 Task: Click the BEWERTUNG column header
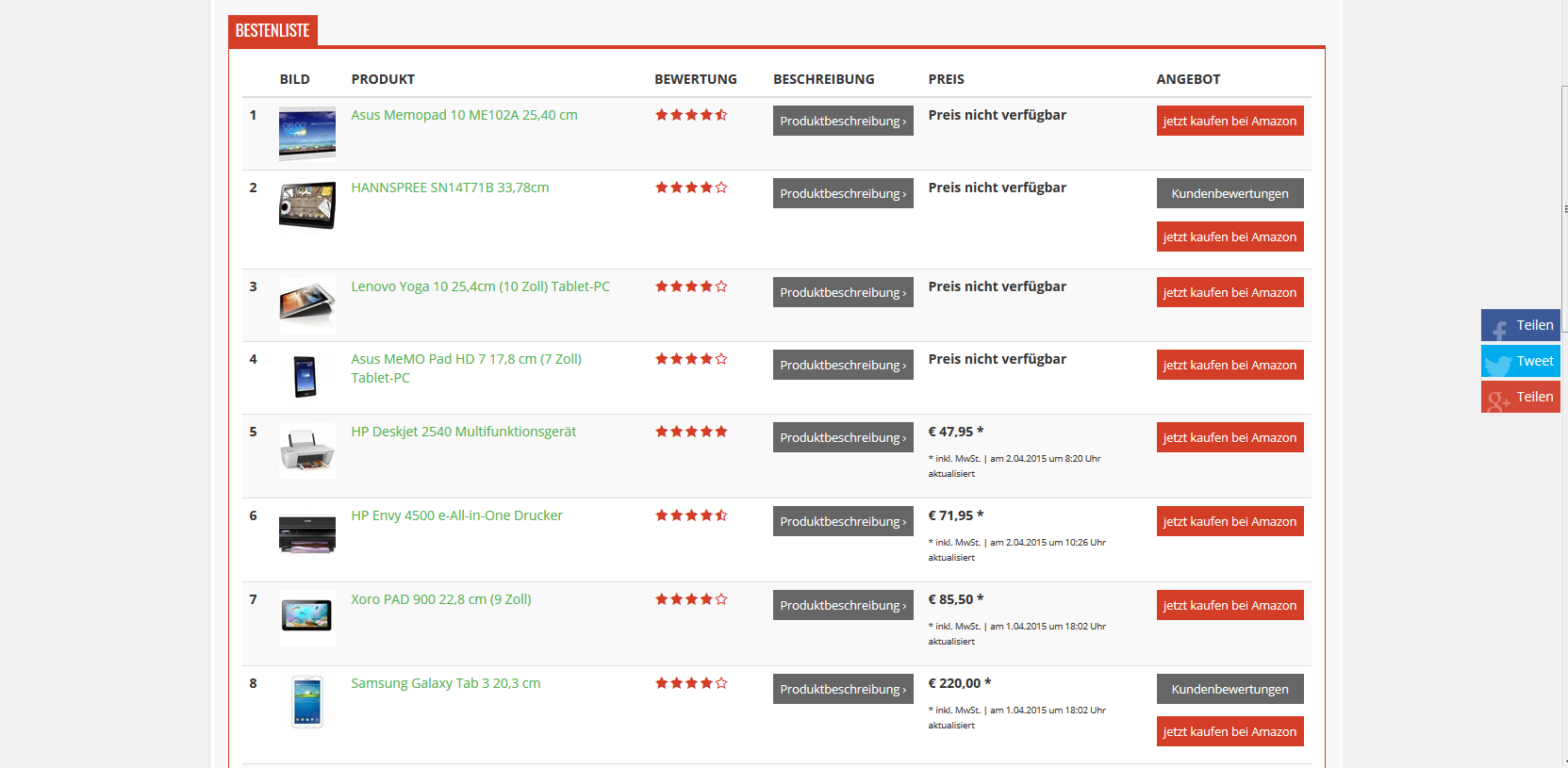pos(696,79)
